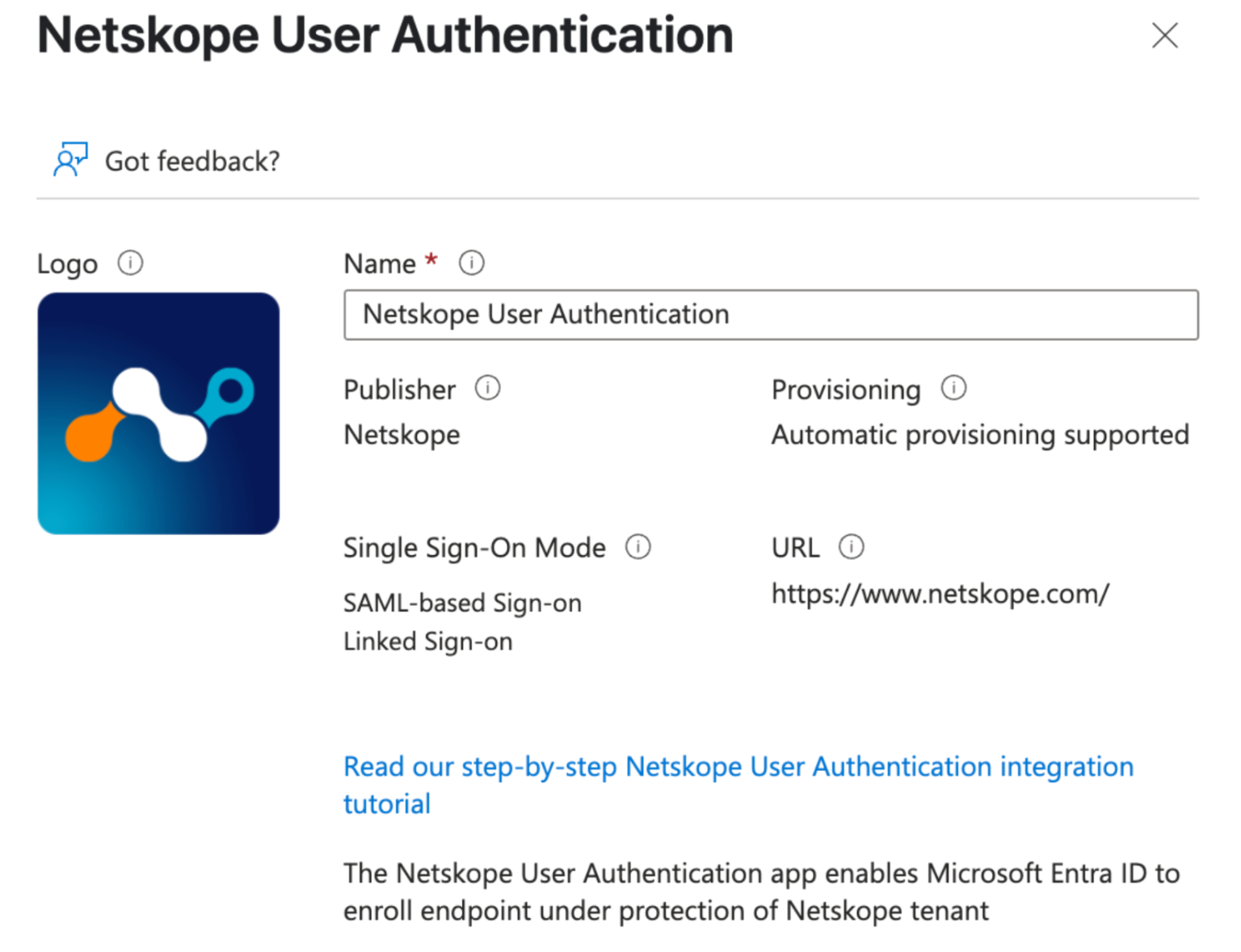Click the Single Sign-On Mode info icon
This screenshot has height=952, width=1241.
tap(637, 547)
